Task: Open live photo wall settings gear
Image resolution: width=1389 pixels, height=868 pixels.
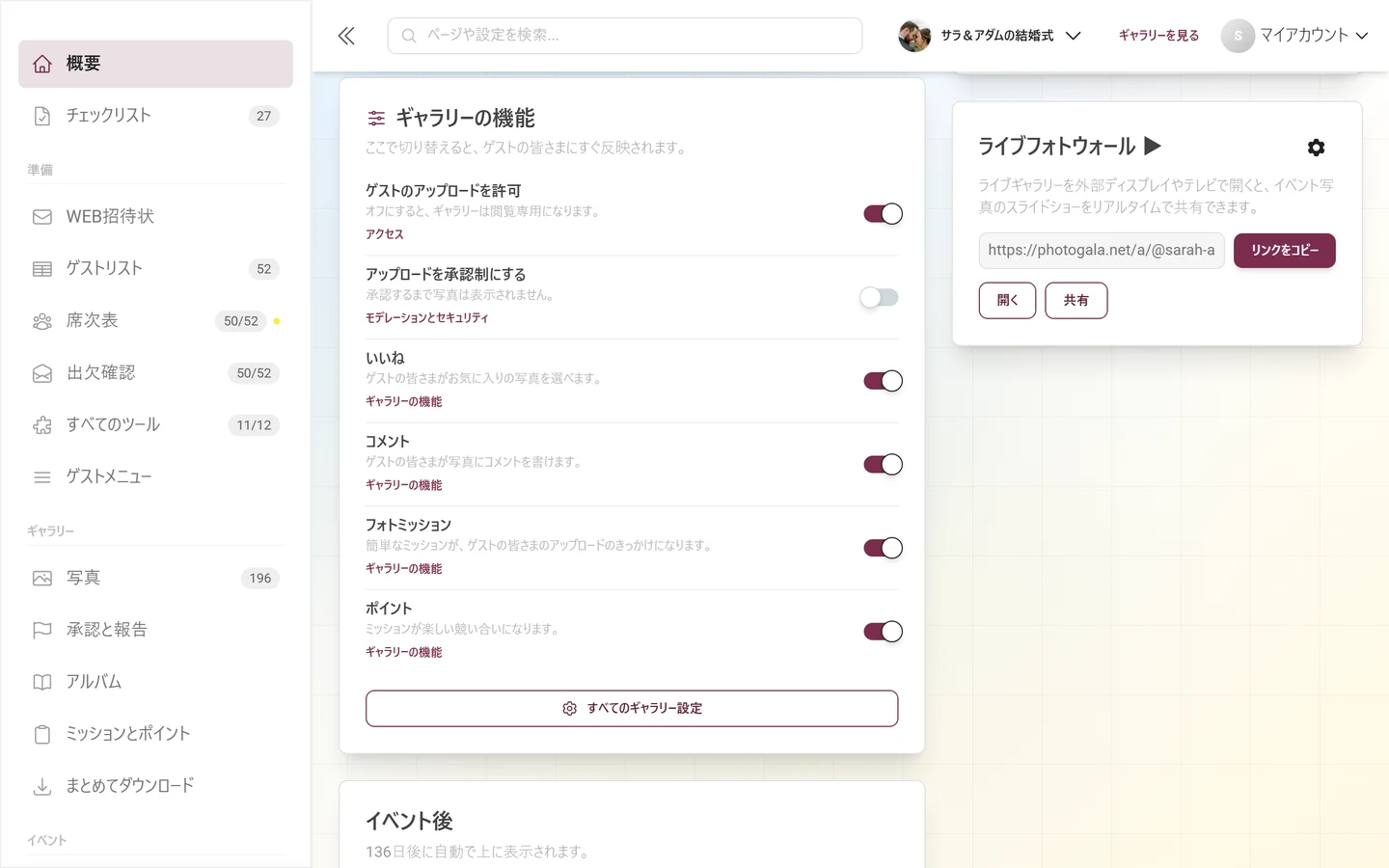Action: [x=1316, y=148]
